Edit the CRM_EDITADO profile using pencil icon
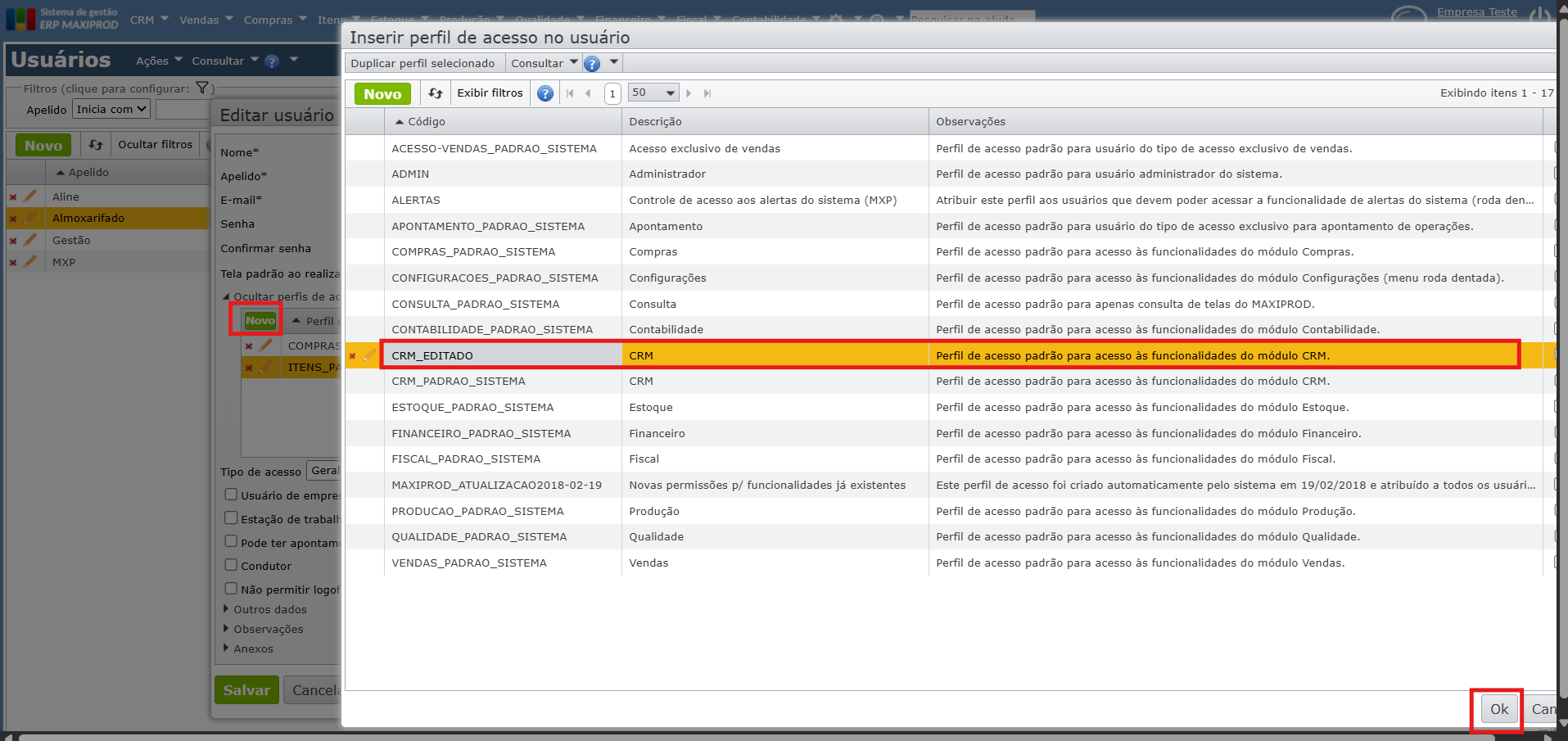The height and width of the screenshot is (741, 1568). pyautogui.click(x=369, y=355)
